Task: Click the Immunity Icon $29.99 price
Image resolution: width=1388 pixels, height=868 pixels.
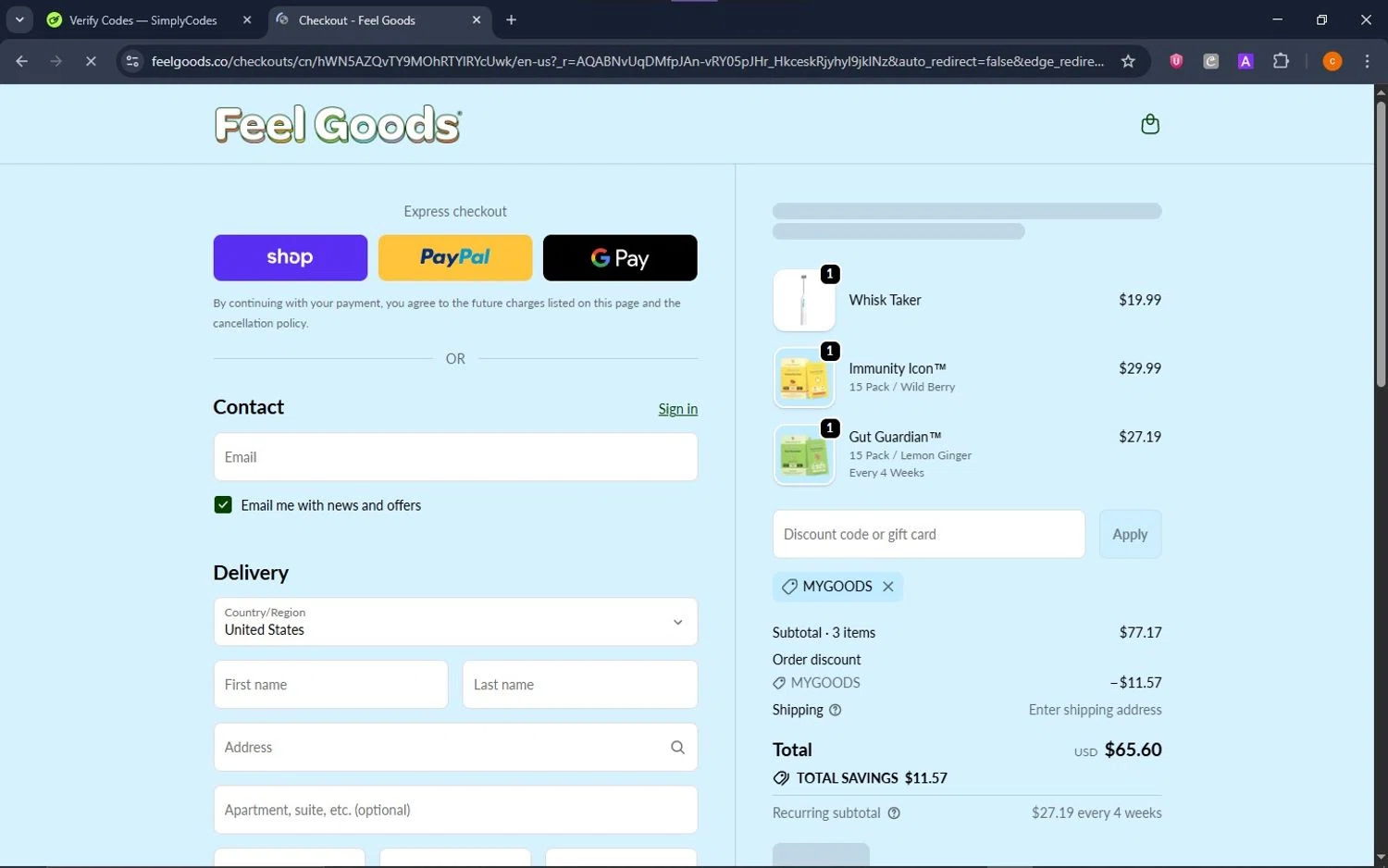Action: (x=1140, y=368)
